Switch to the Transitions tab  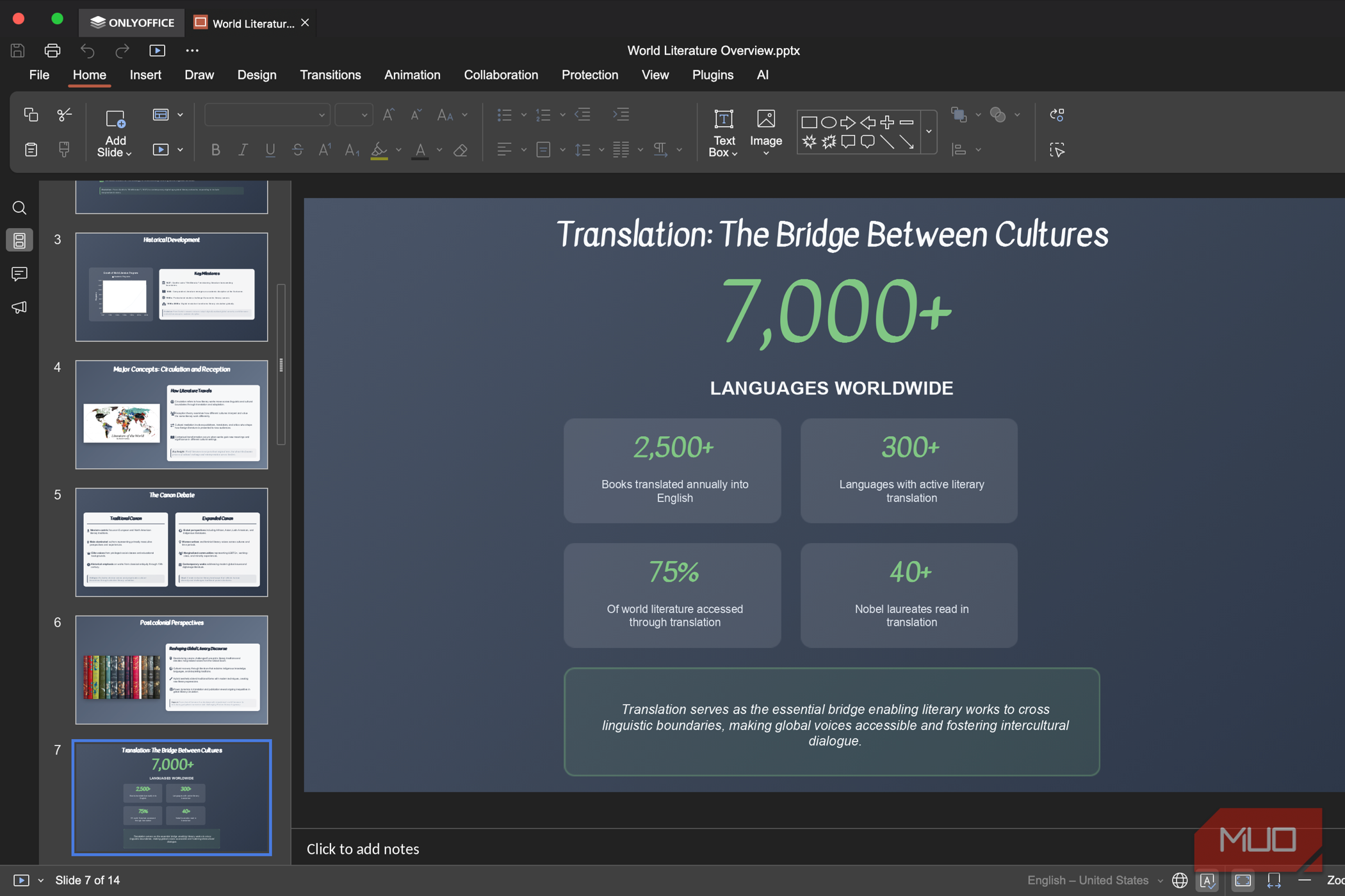330,75
